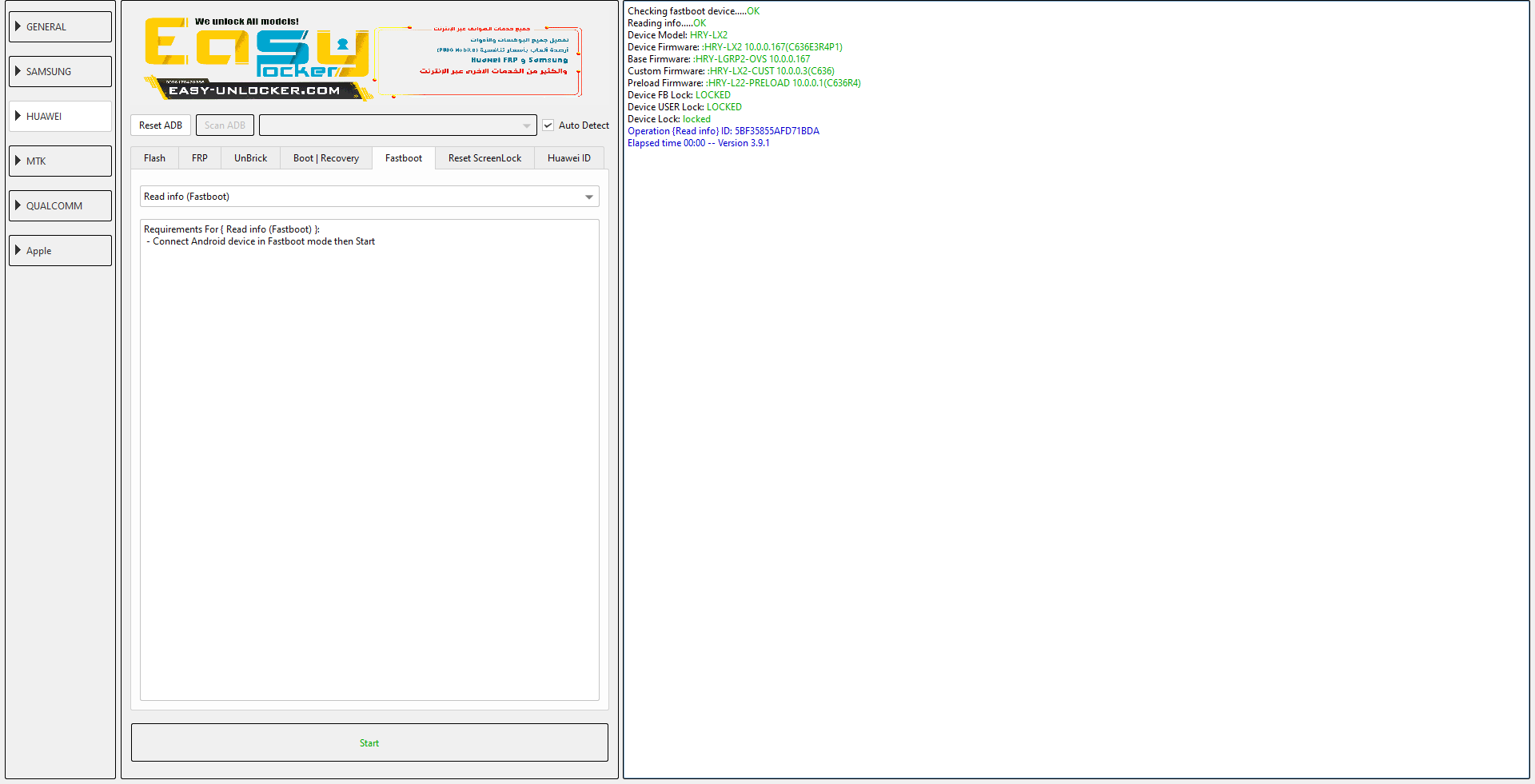Open the Read info (Fastboot) operation dropdown

click(369, 197)
